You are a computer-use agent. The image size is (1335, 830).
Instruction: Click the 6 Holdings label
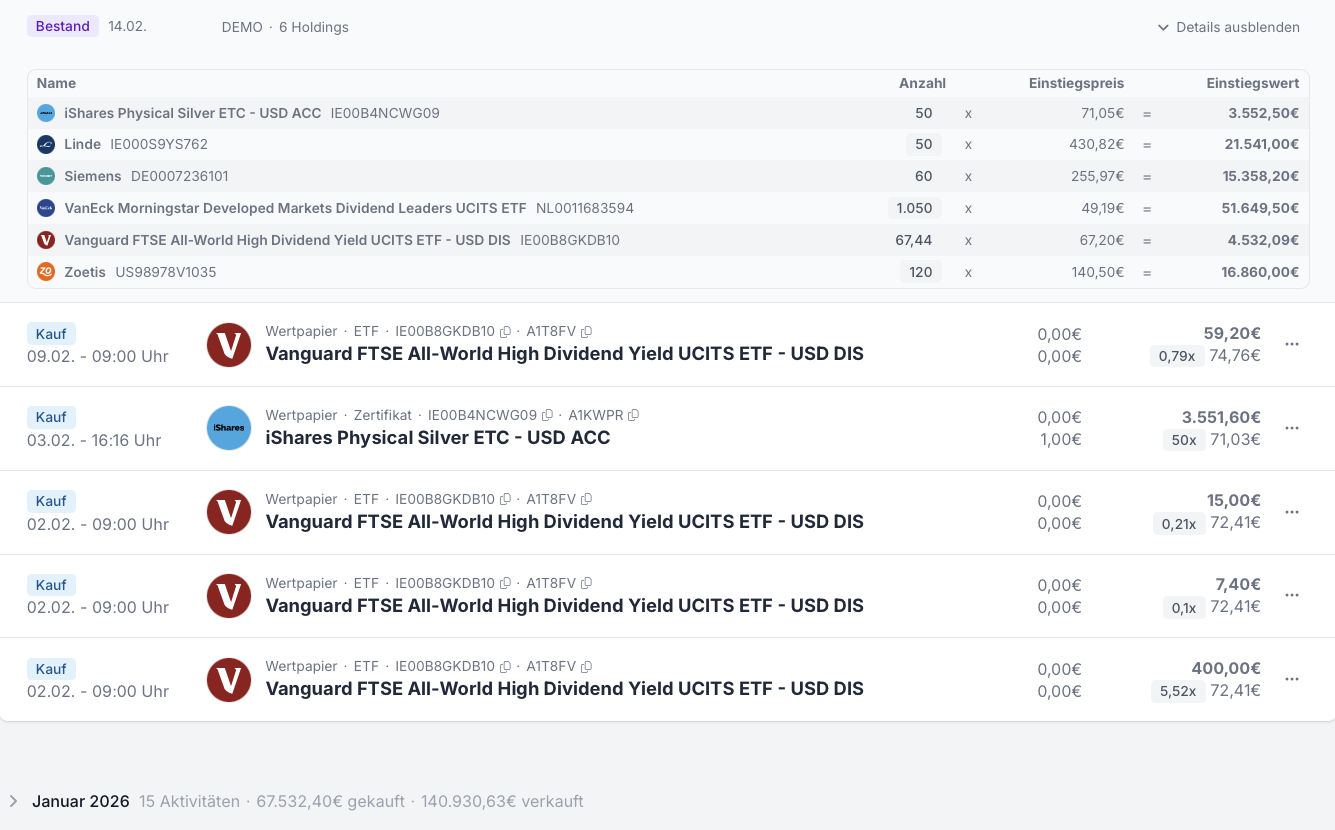[314, 27]
